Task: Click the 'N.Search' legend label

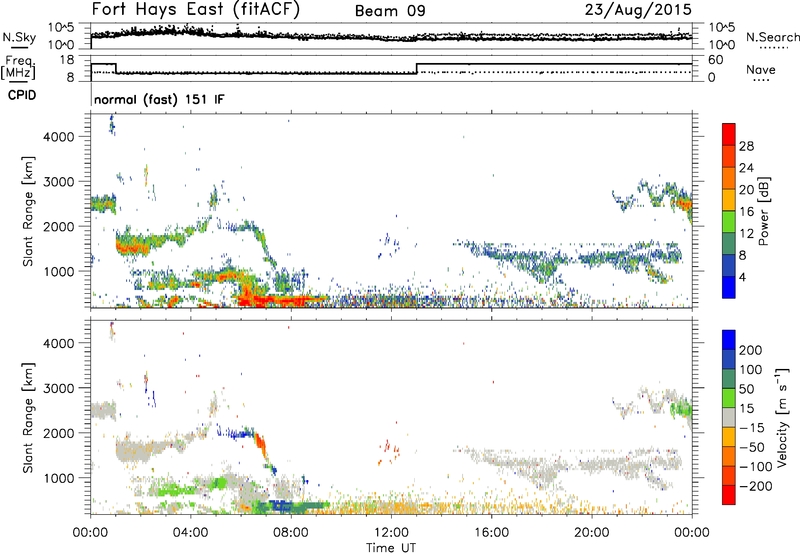Action: coord(772,37)
